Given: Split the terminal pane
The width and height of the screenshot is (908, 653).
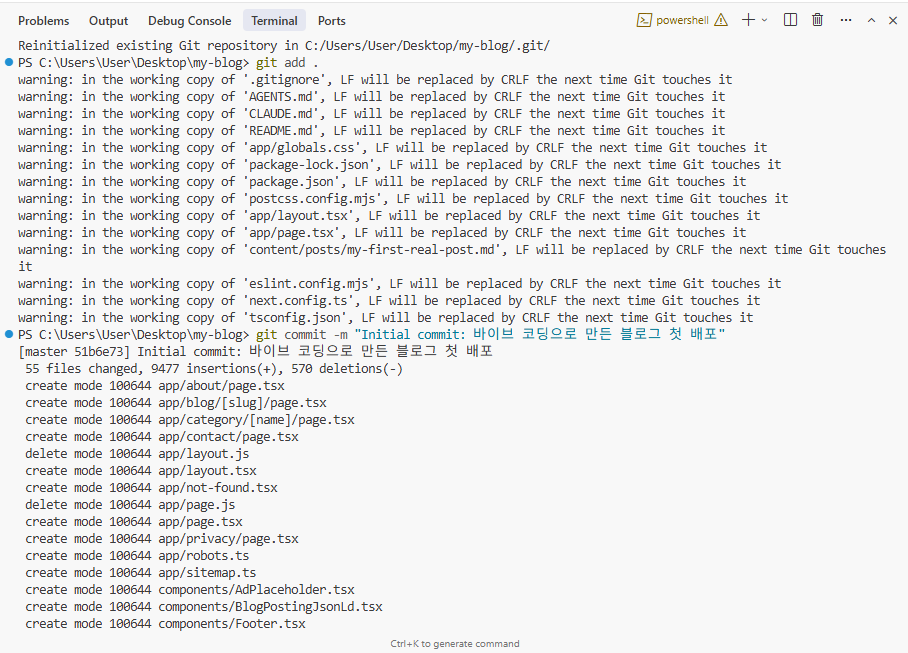Looking at the screenshot, I should click(x=791, y=20).
